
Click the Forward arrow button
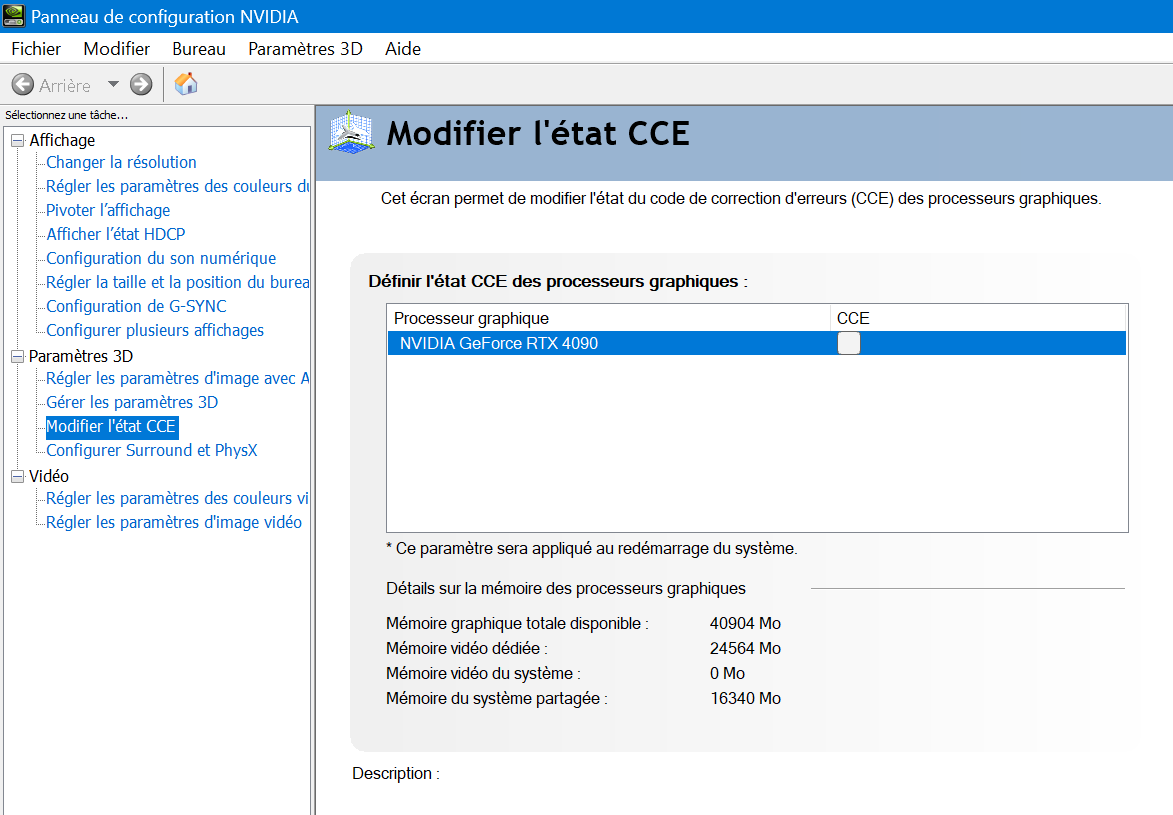(141, 85)
